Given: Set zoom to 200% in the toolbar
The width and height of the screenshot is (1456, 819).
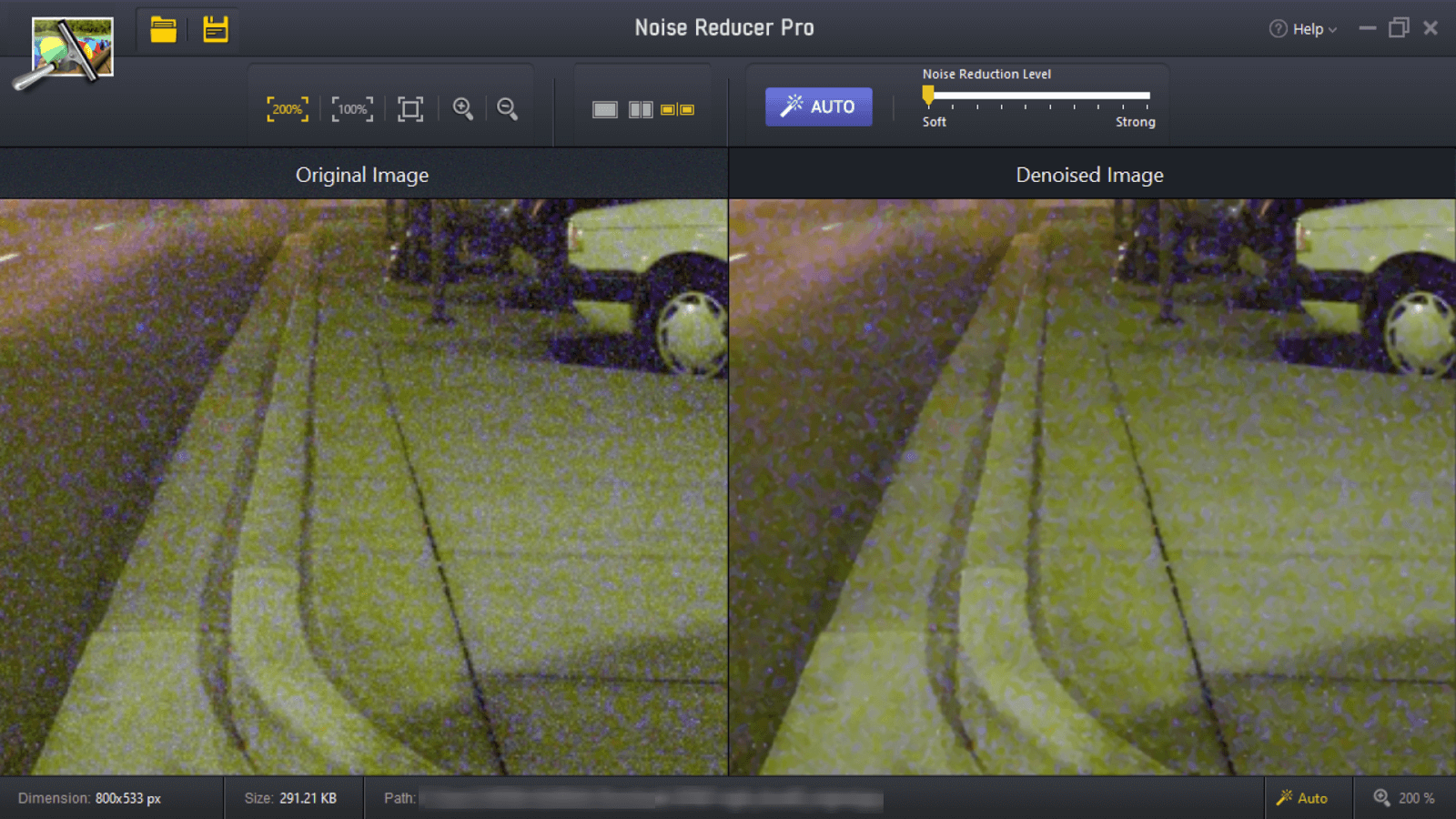Looking at the screenshot, I should [288, 109].
